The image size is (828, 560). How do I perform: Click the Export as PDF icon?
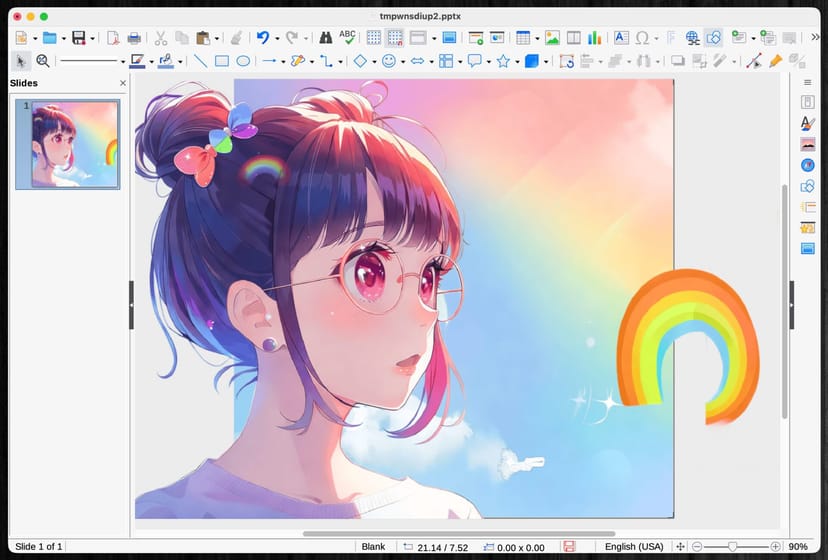tap(113, 38)
